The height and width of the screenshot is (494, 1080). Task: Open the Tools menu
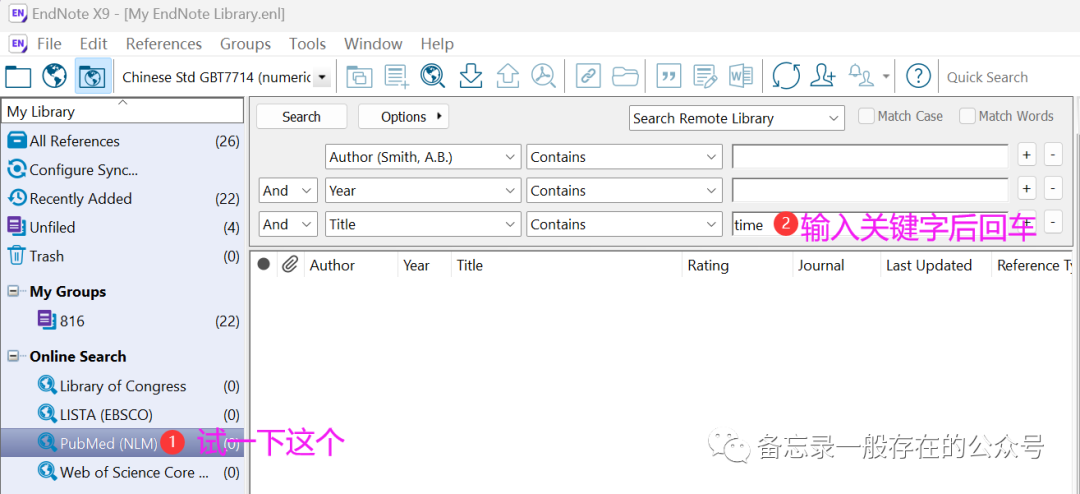pyautogui.click(x=307, y=44)
